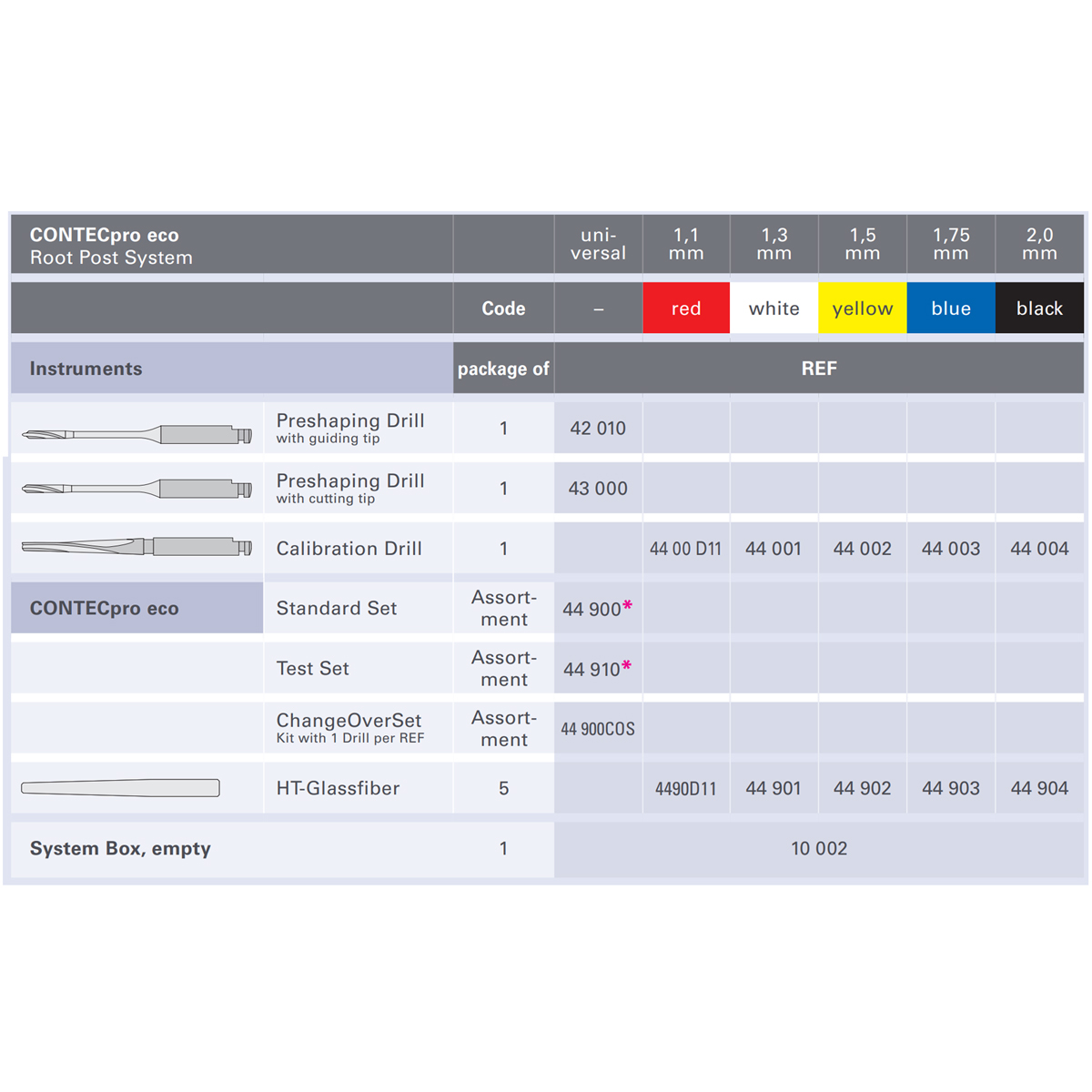1092x1092 pixels.
Task: Click the cutting tip Preshaping Drill image
Action: [136, 490]
